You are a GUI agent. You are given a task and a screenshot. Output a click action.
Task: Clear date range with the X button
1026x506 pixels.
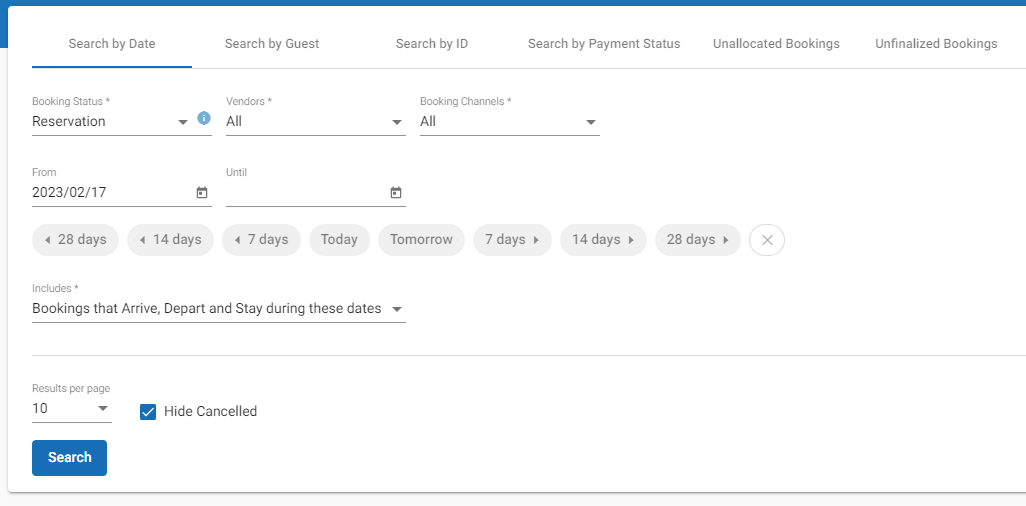(x=767, y=240)
